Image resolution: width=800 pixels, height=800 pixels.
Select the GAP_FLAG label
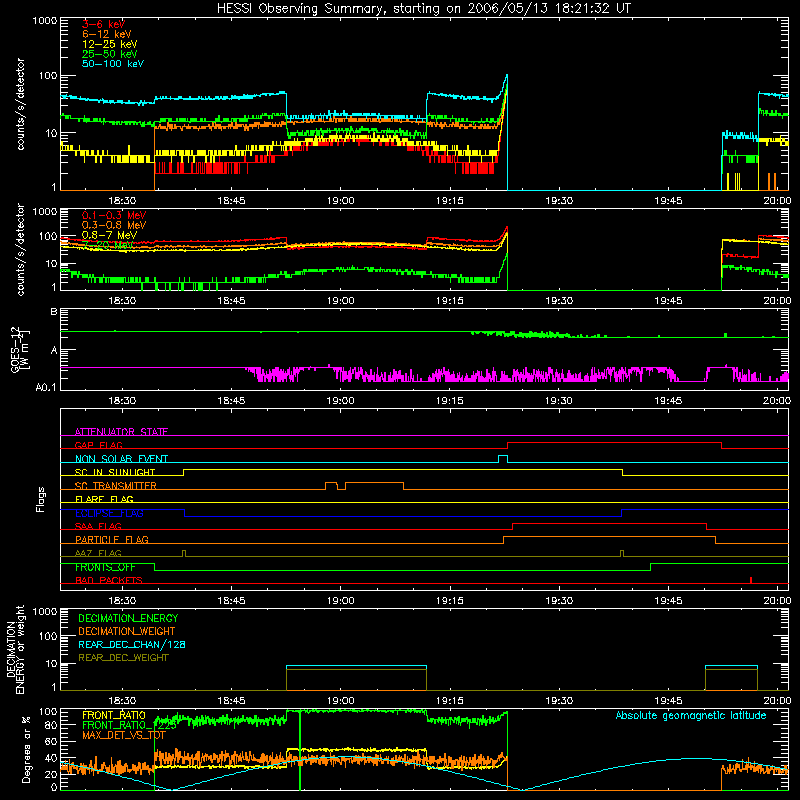click(98, 445)
